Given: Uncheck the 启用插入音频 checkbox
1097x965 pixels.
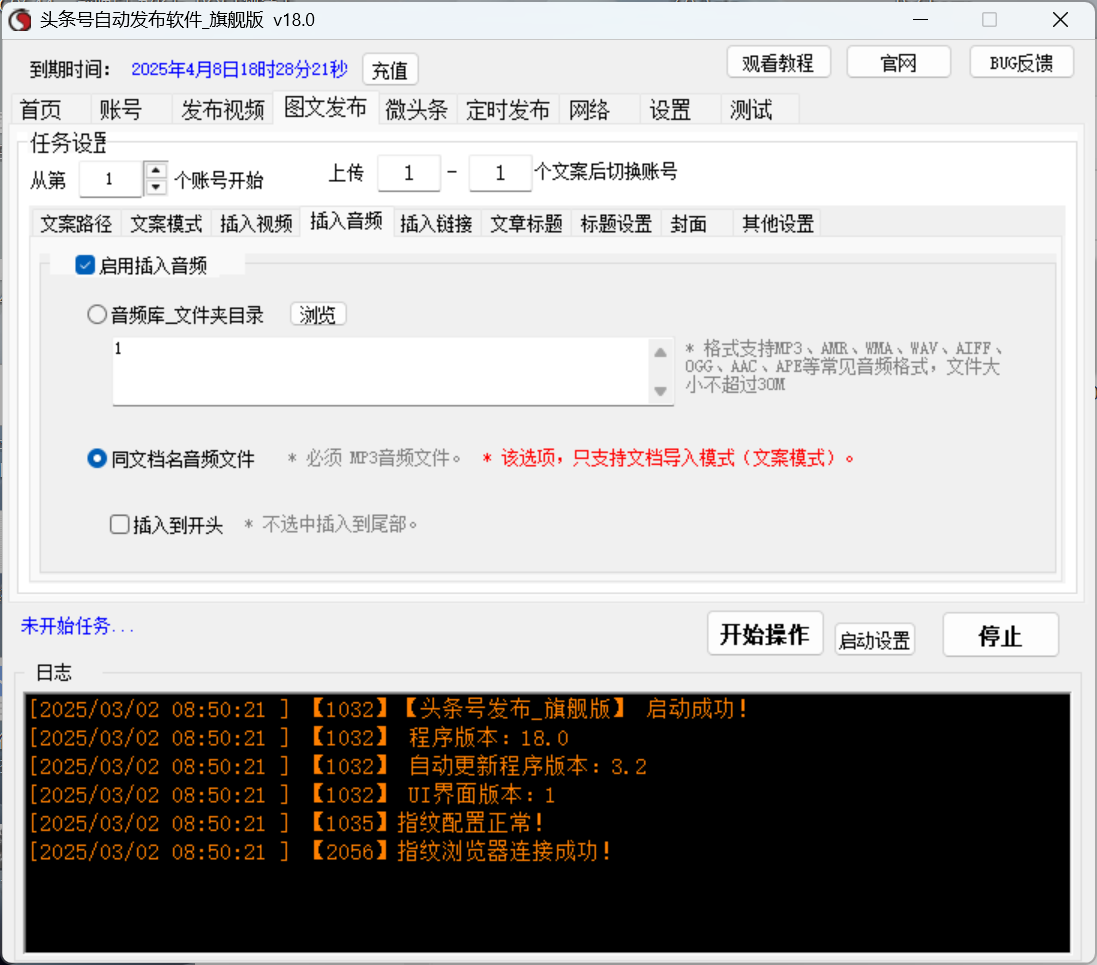Looking at the screenshot, I should click(x=85, y=265).
